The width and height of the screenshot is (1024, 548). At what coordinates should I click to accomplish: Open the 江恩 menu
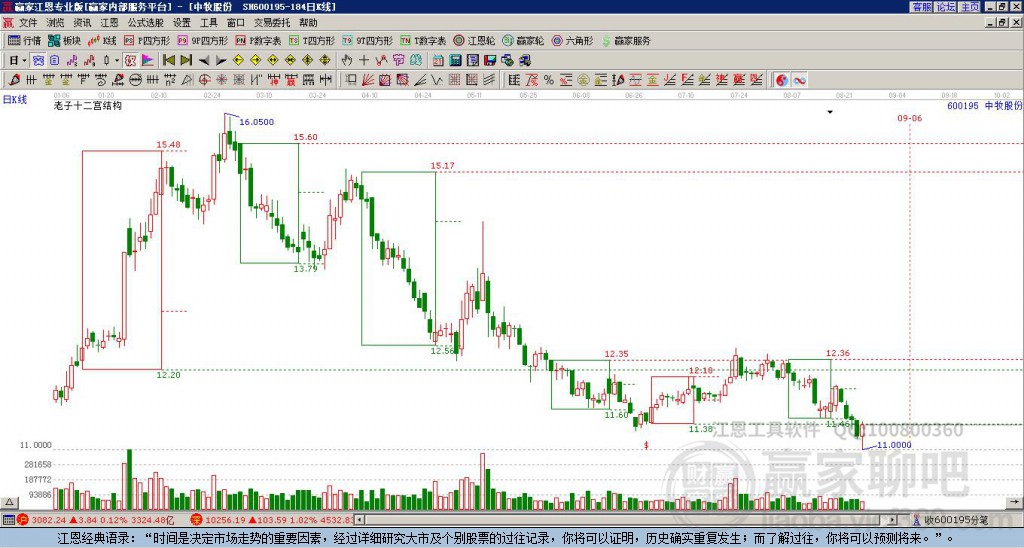click(x=109, y=23)
